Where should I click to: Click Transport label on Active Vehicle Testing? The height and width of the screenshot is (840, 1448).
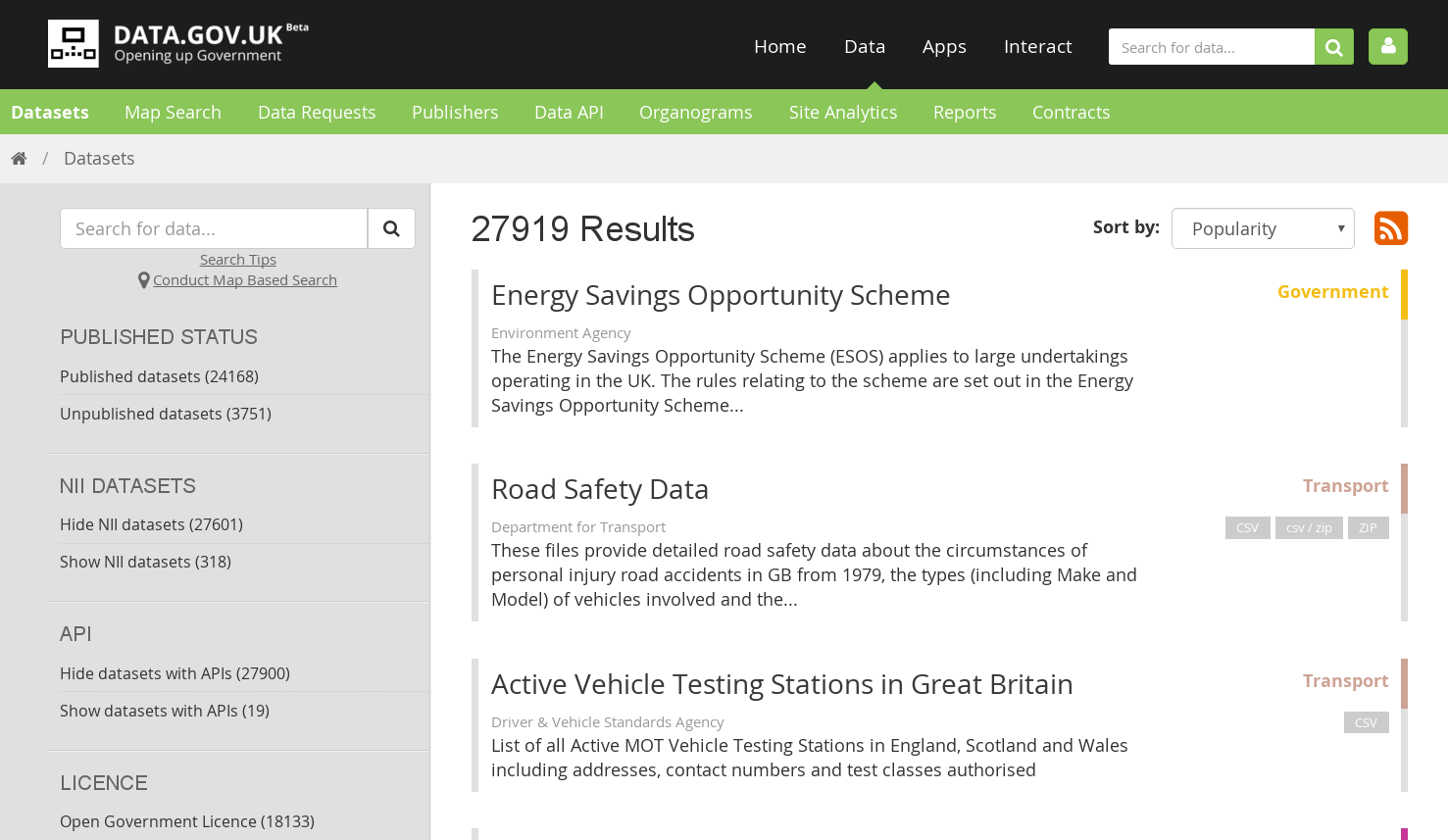[x=1345, y=680]
